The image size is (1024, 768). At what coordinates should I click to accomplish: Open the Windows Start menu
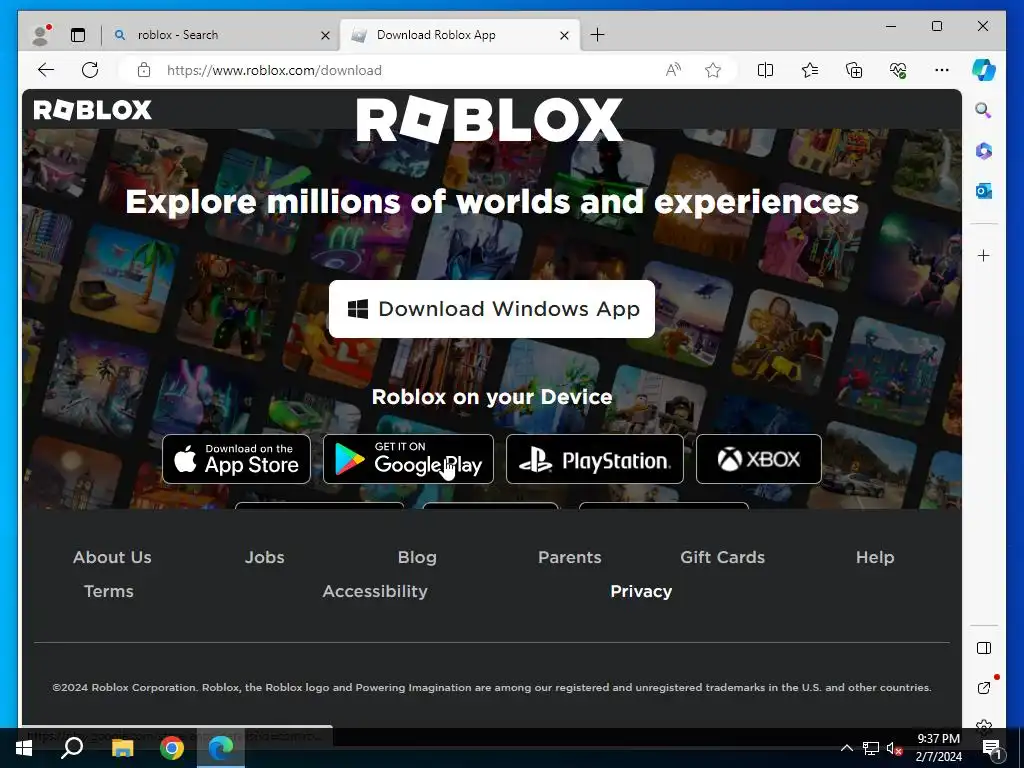coord(24,748)
